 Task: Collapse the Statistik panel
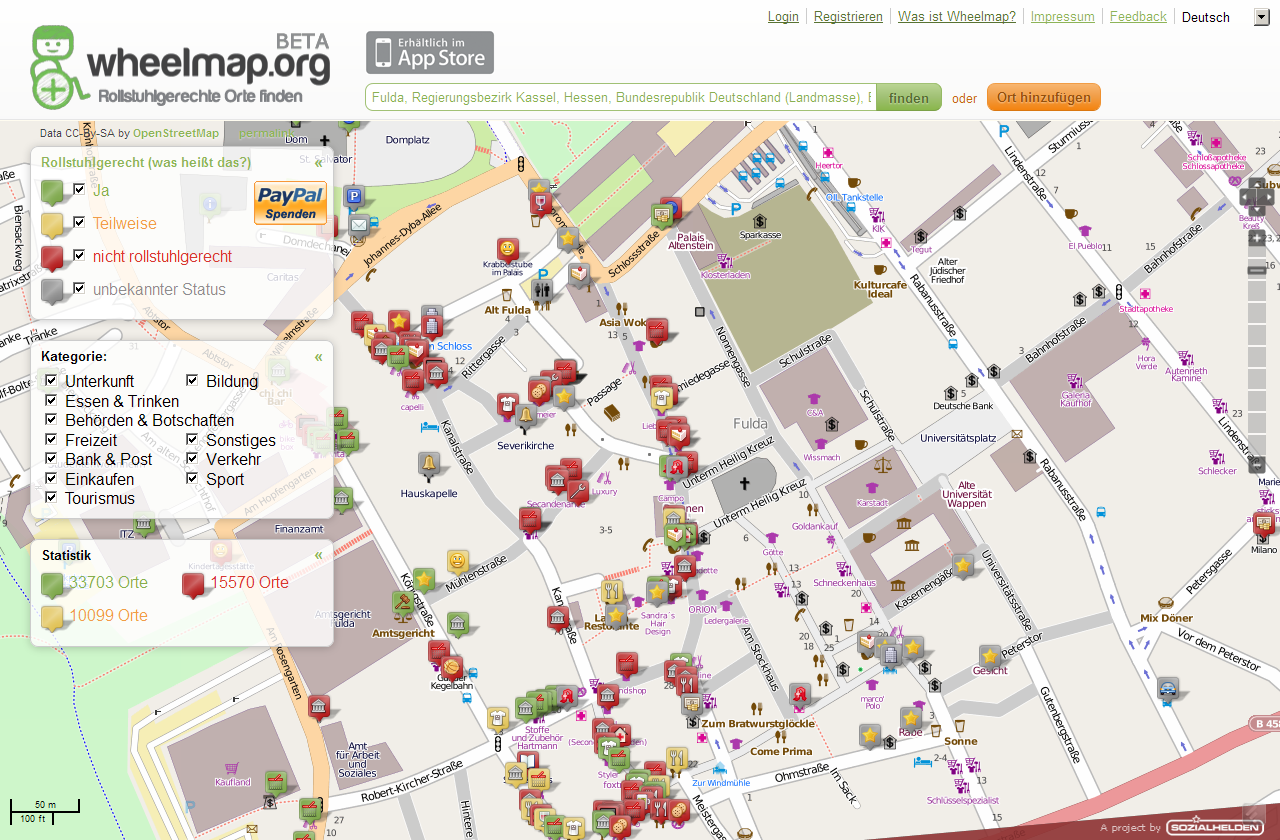point(319,555)
